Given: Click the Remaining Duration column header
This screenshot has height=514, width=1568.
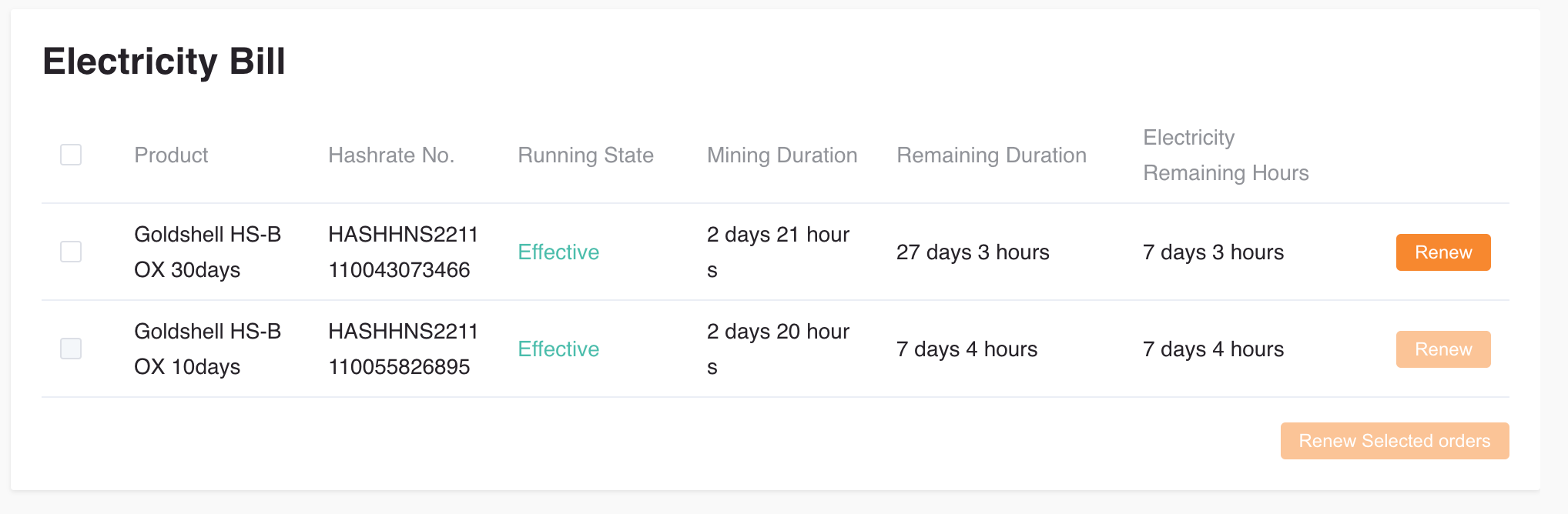Looking at the screenshot, I should point(991,155).
